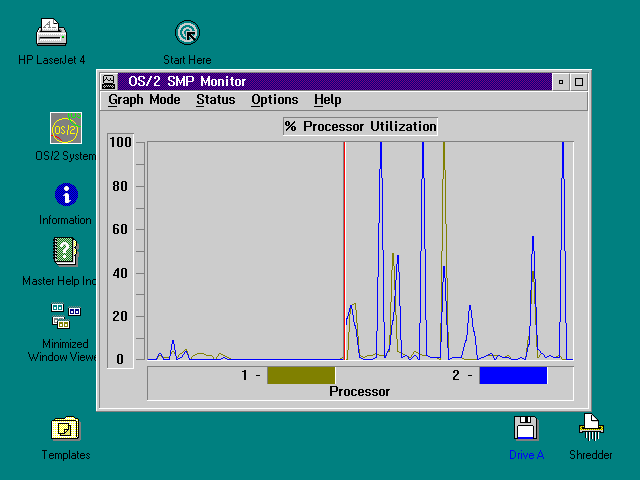Click the Drive A floppy icon
Image resolution: width=640 pixels, height=480 pixels.
tap(526, 429)
